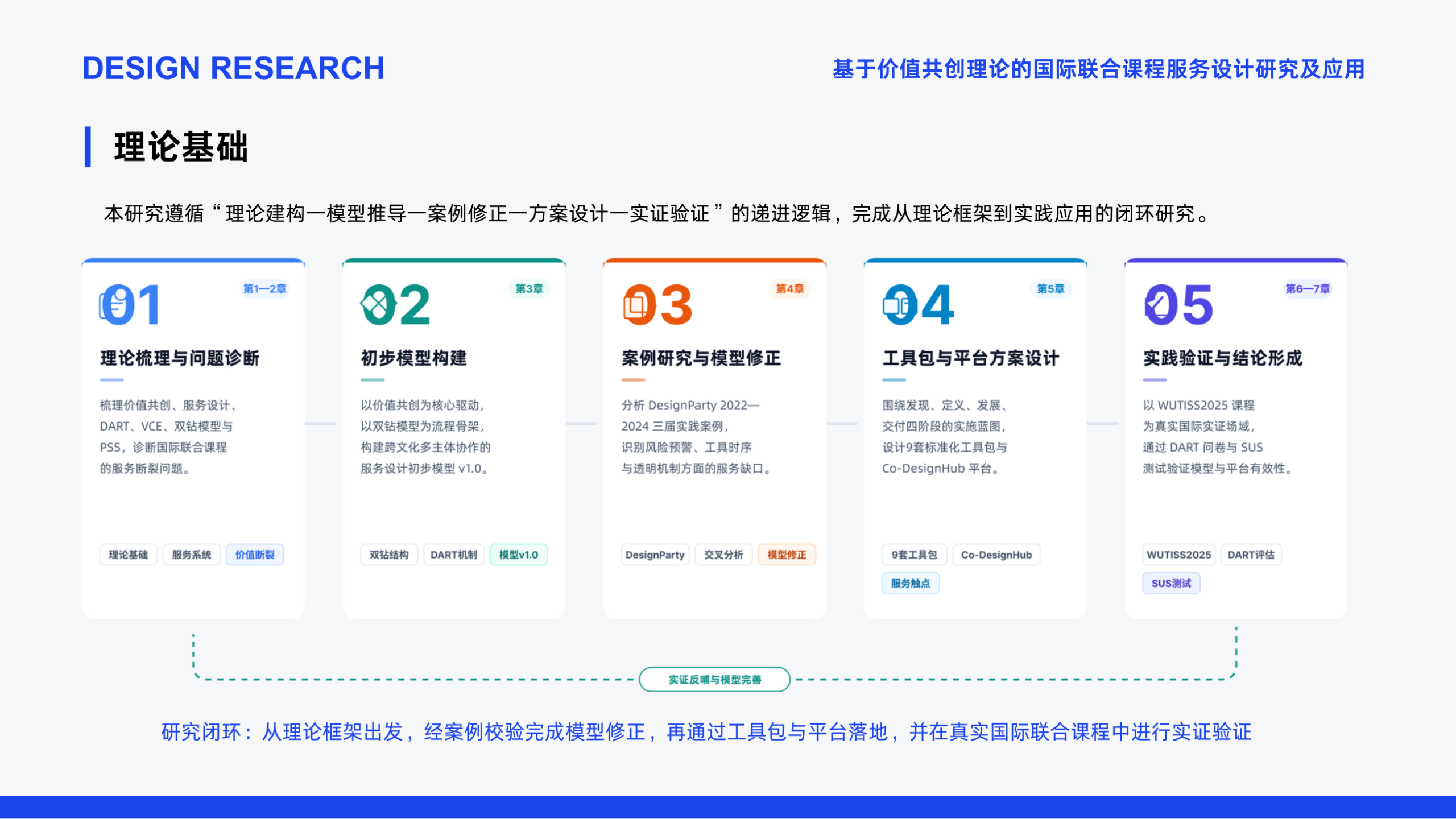Click the DesignParty tag
The width and height of the screenshot is (1456, 819).
point(655,555)
